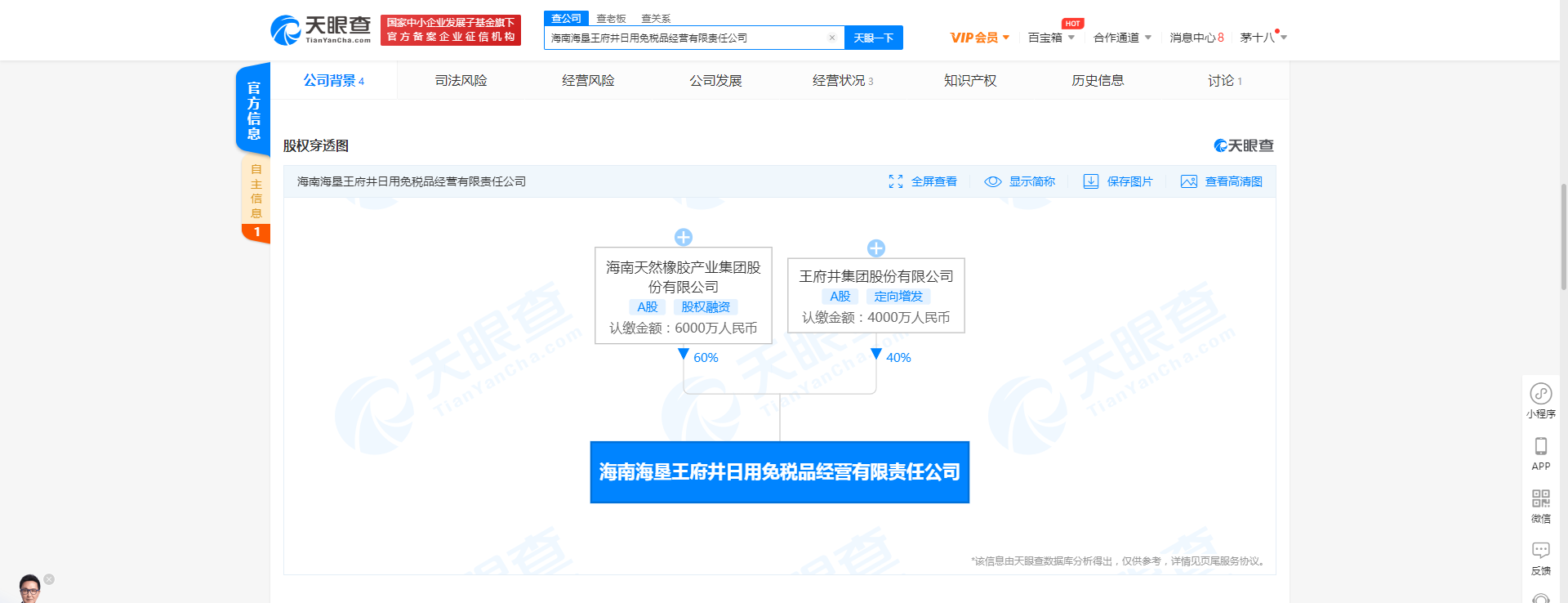Viewport: 1568px width, 603px height.
Task: Switch to the 司法风险 tab
Action: [x=461, y=81]
